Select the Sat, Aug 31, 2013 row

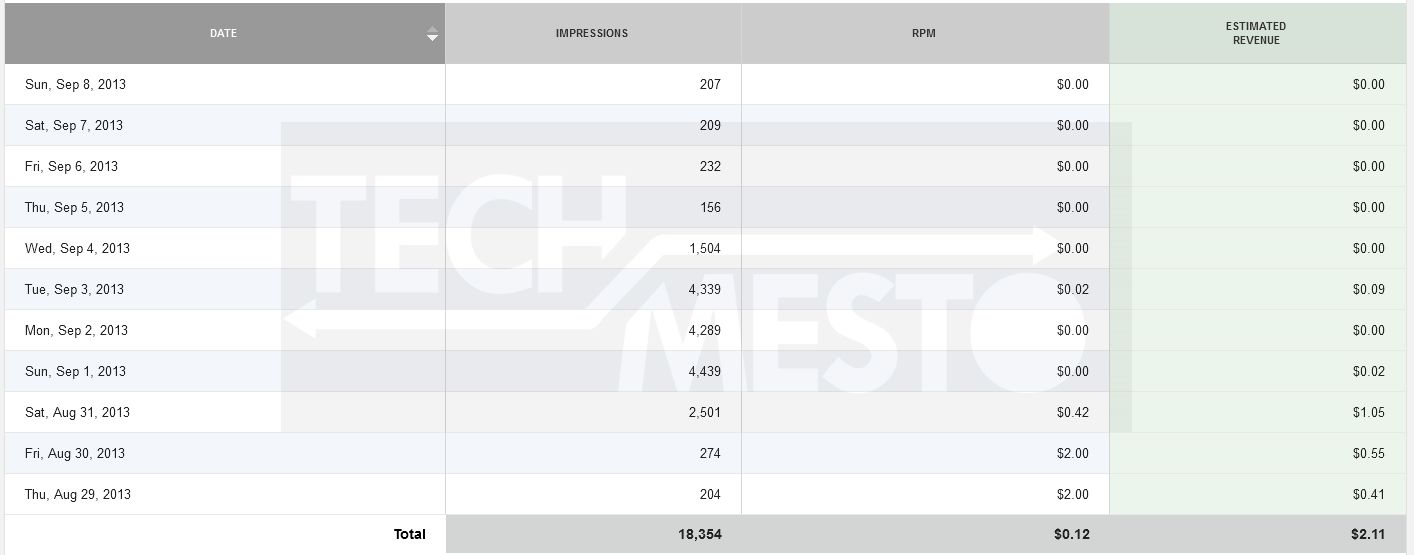705,412
